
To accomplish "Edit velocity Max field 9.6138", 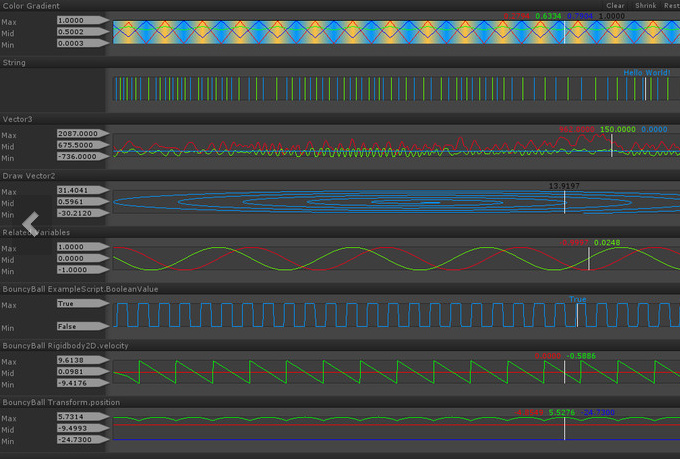I will point(82,360).
